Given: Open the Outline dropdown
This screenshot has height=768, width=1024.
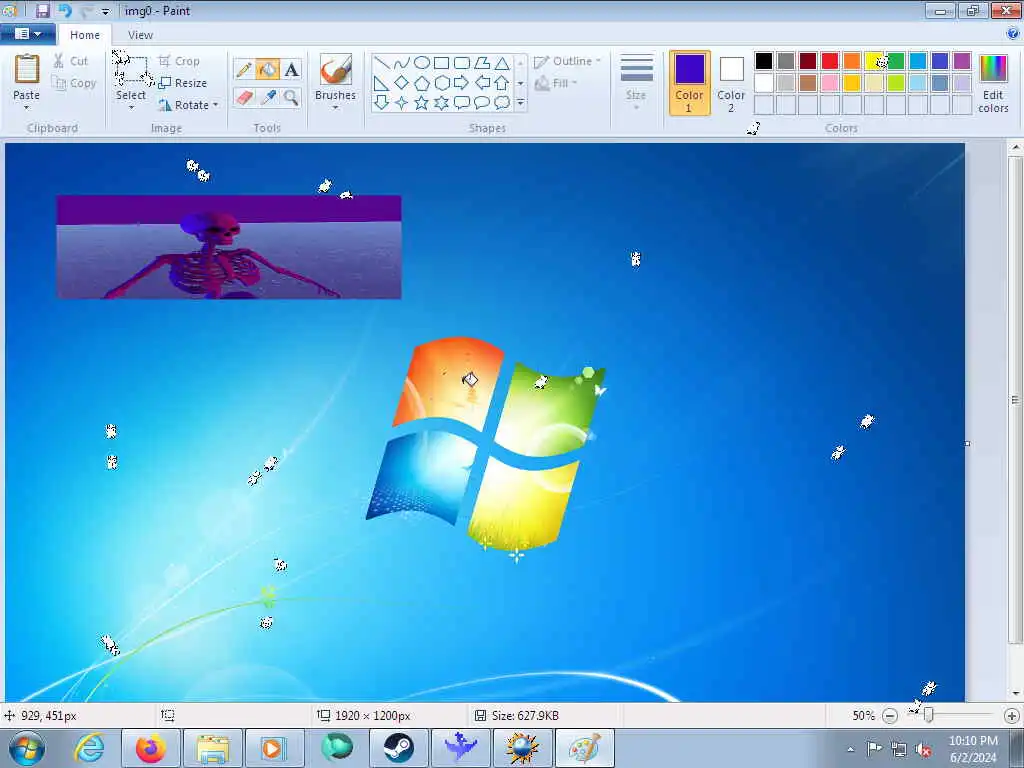Looking at the screenshot, I should coord(568,61).
